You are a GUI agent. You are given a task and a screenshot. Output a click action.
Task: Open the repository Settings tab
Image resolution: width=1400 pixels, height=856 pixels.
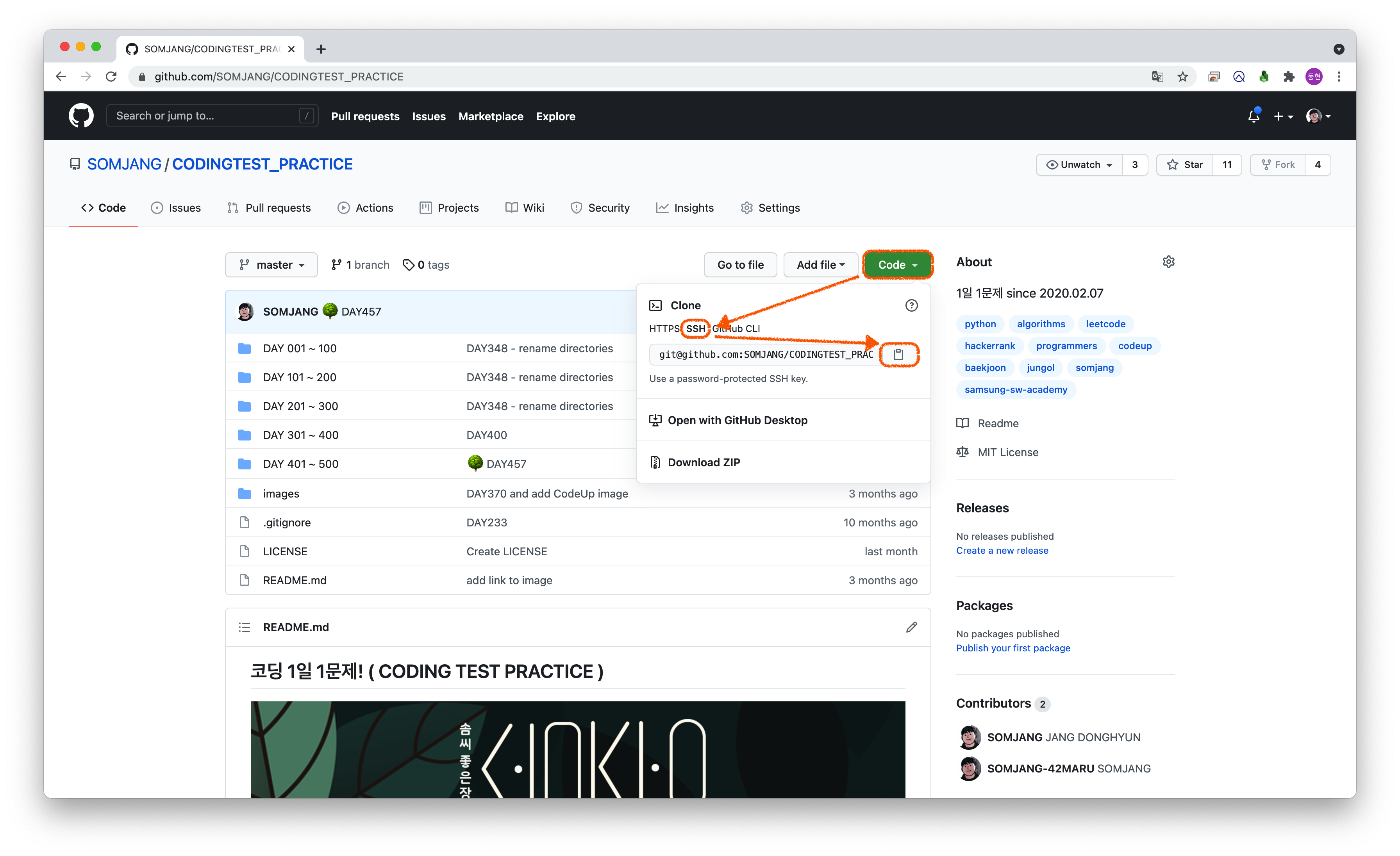coord(770,208)
